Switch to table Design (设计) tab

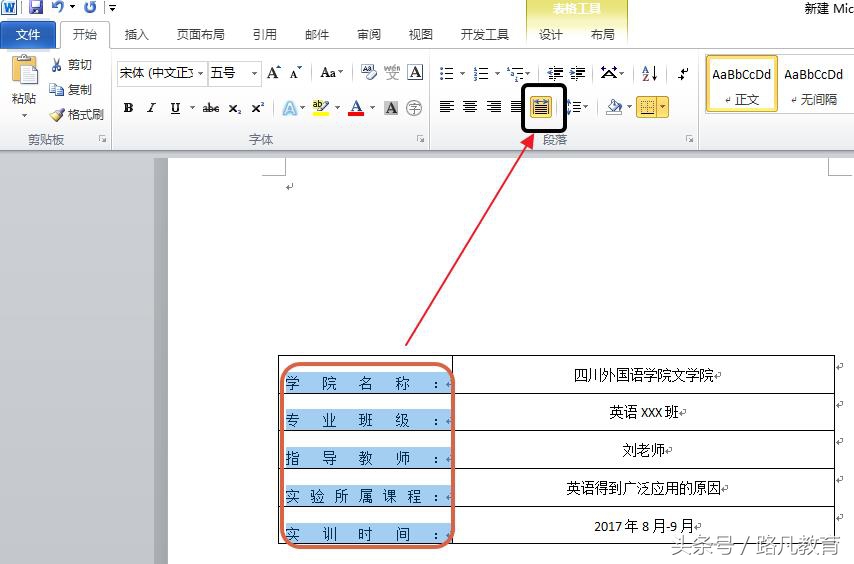click(x=551, y=35)
